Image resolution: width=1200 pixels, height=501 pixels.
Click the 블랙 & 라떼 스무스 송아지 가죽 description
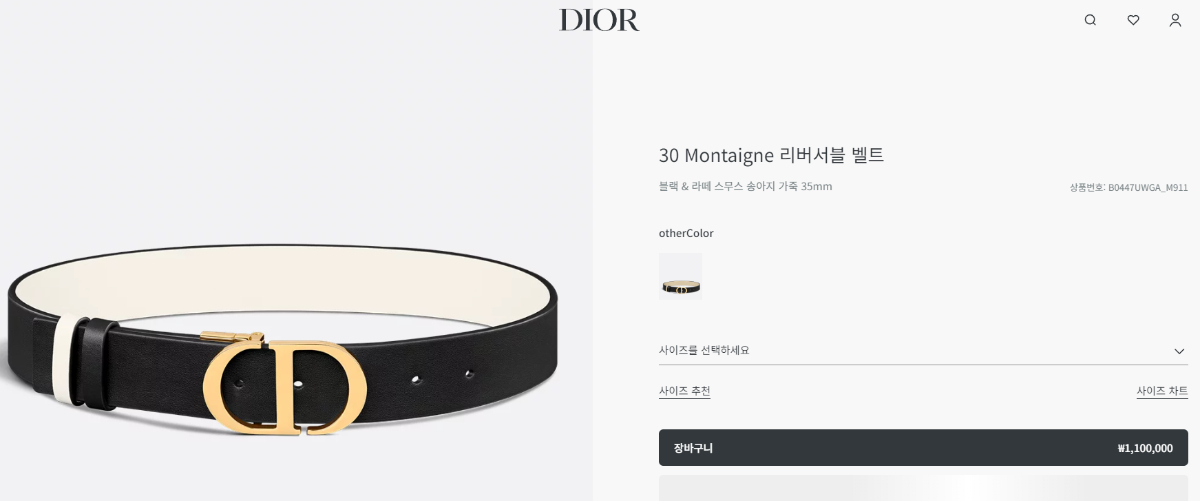tap(745, 186)
